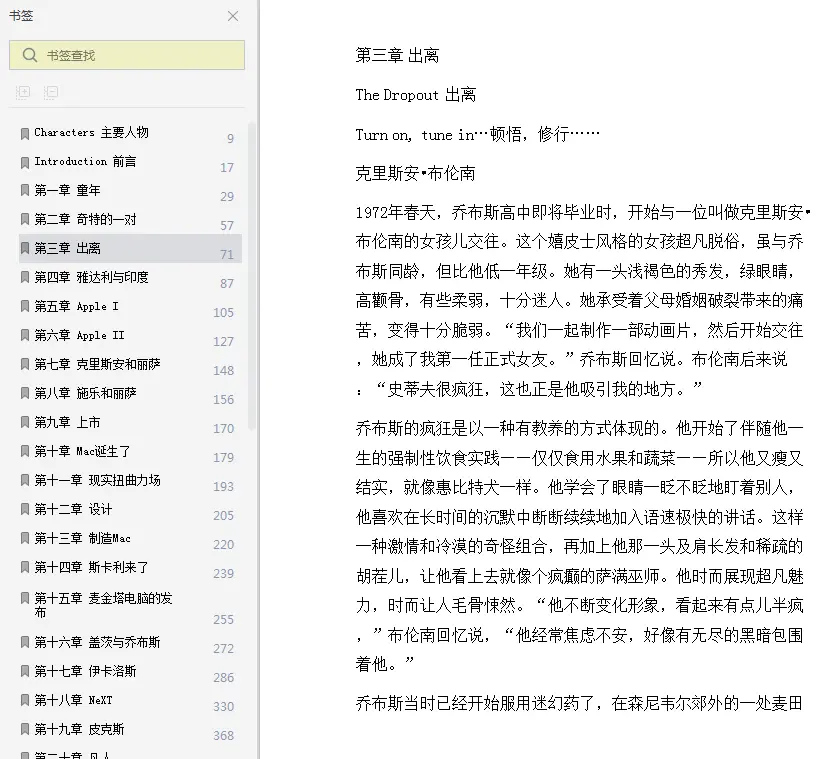Click bookmark icon beside 第四章 雅达利与印度

25,277
